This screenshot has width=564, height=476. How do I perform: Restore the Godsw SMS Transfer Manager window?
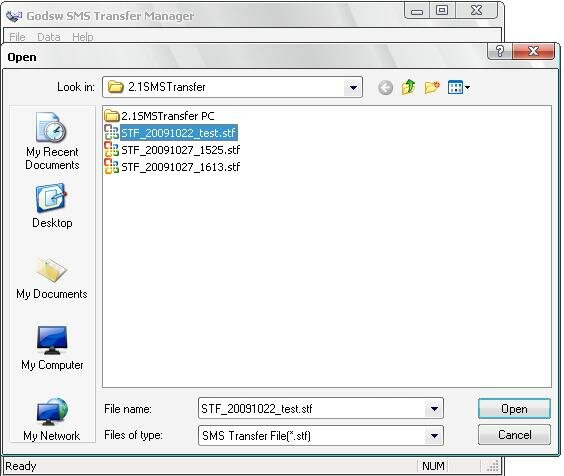point(442,11)
